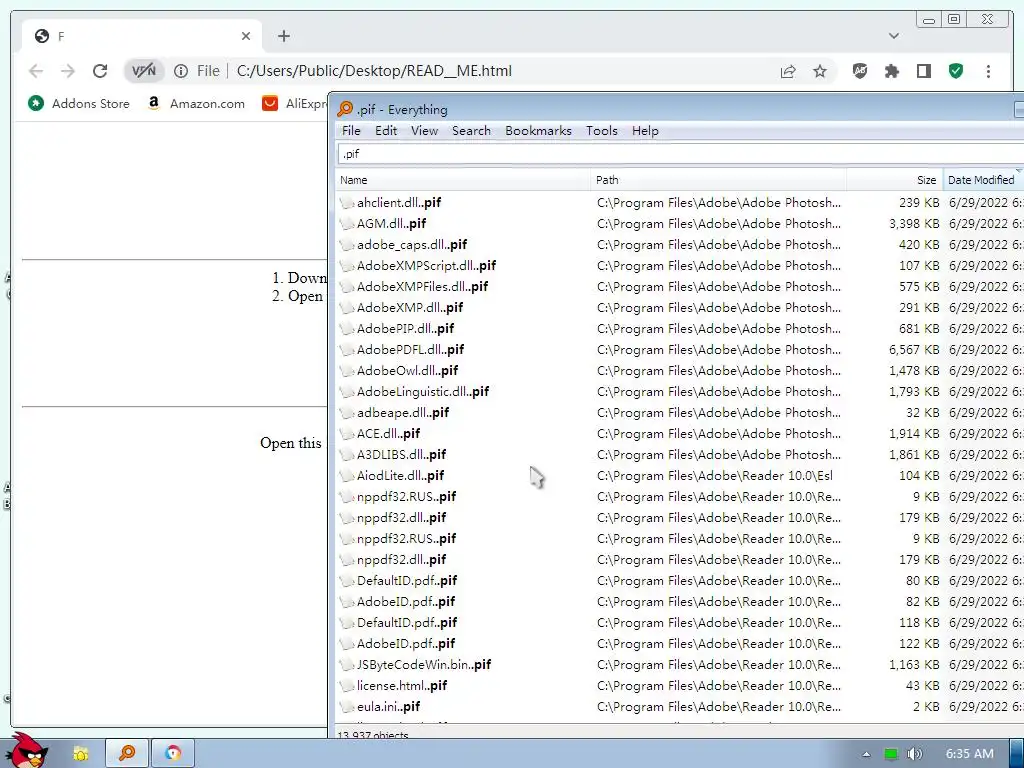Open a new browser tab
Screen dimensions: 1024x768
283,36
